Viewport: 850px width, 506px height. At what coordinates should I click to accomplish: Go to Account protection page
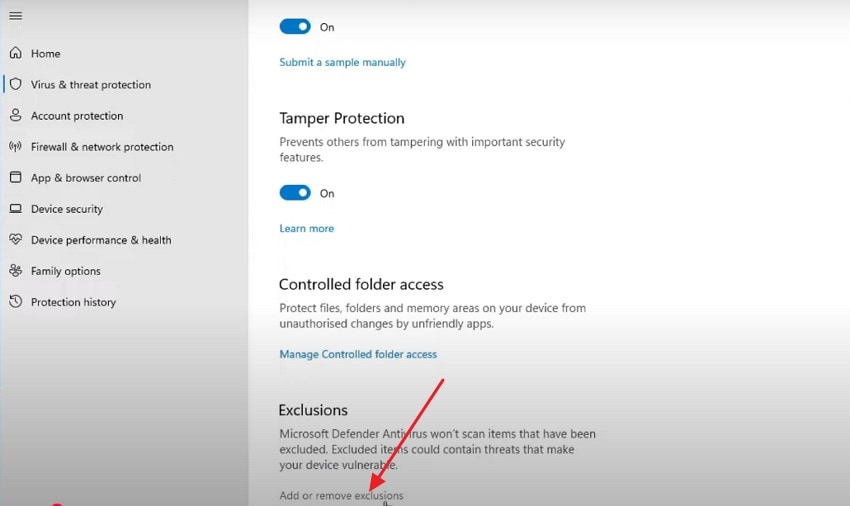coord(77,116)
